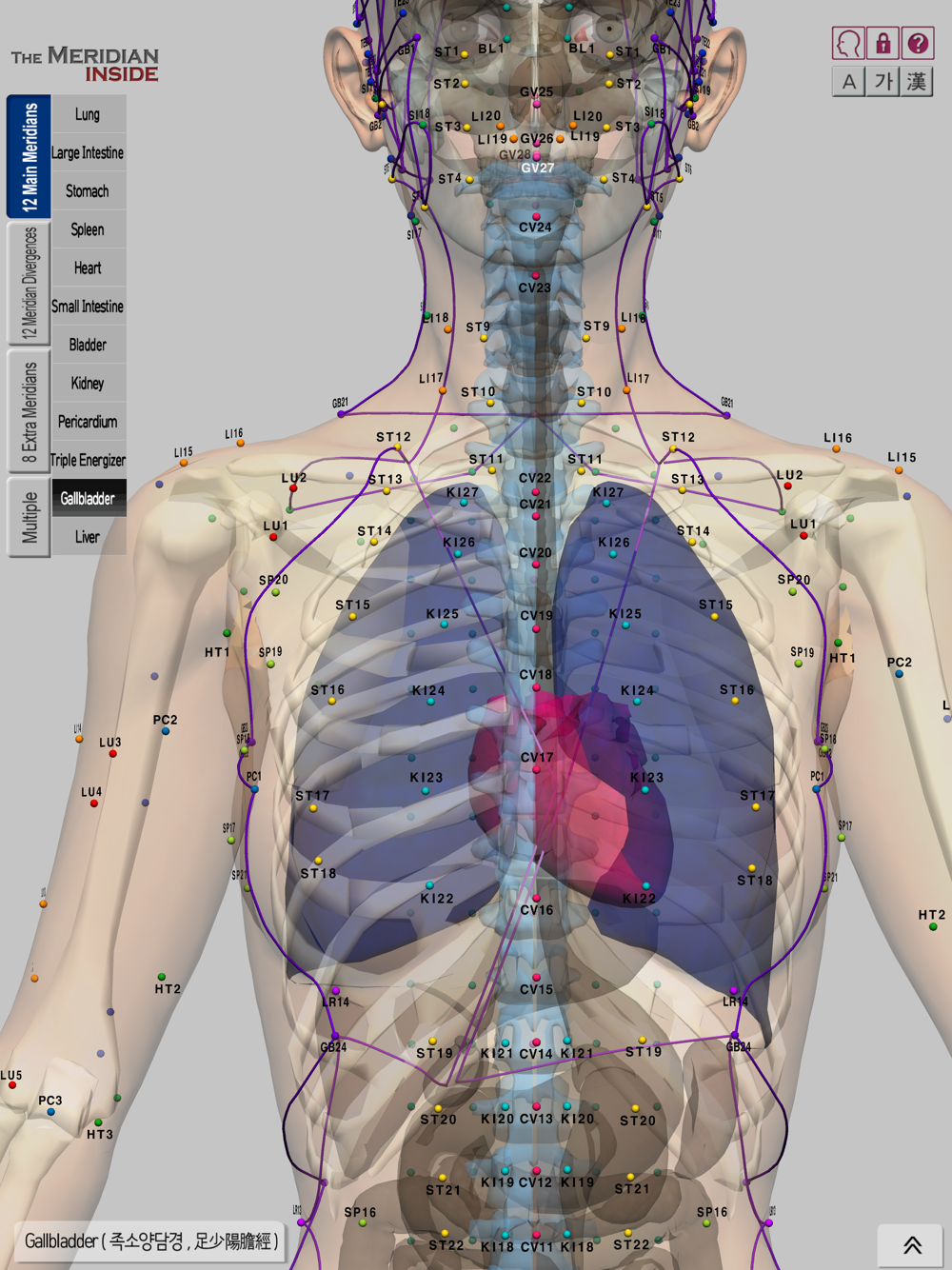
Task: Choose Kidney meridian
Action: coord(89,383)
